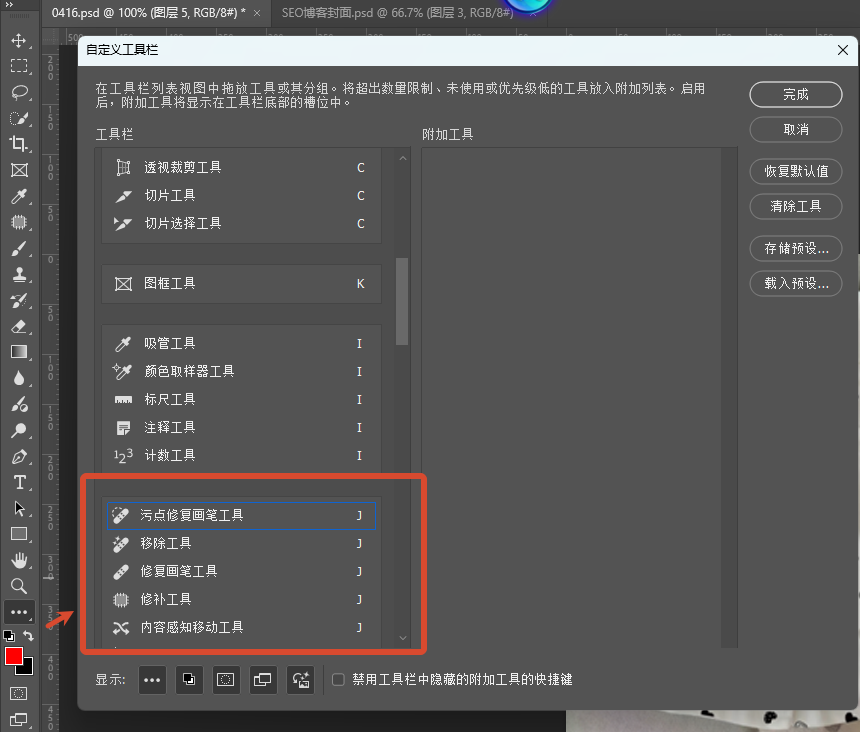Select the Move tool in the toolbar
The height and width of the screenshot is (732, 860).
click(x=18, y=41)
